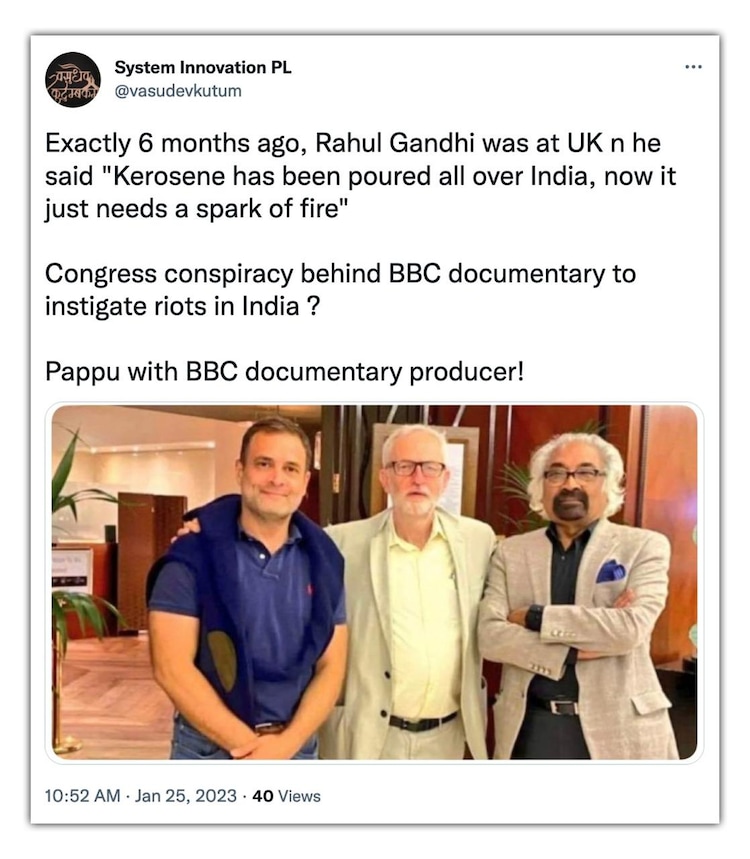Click the wristwatch on the right man's arm
Screen dimensions: 750x859
click(534, 617)
